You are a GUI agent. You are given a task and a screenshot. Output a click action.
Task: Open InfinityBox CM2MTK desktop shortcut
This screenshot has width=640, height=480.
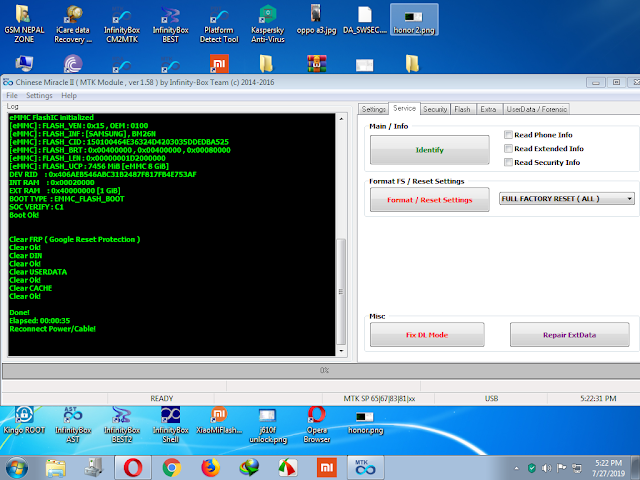(x=122, y=24)
